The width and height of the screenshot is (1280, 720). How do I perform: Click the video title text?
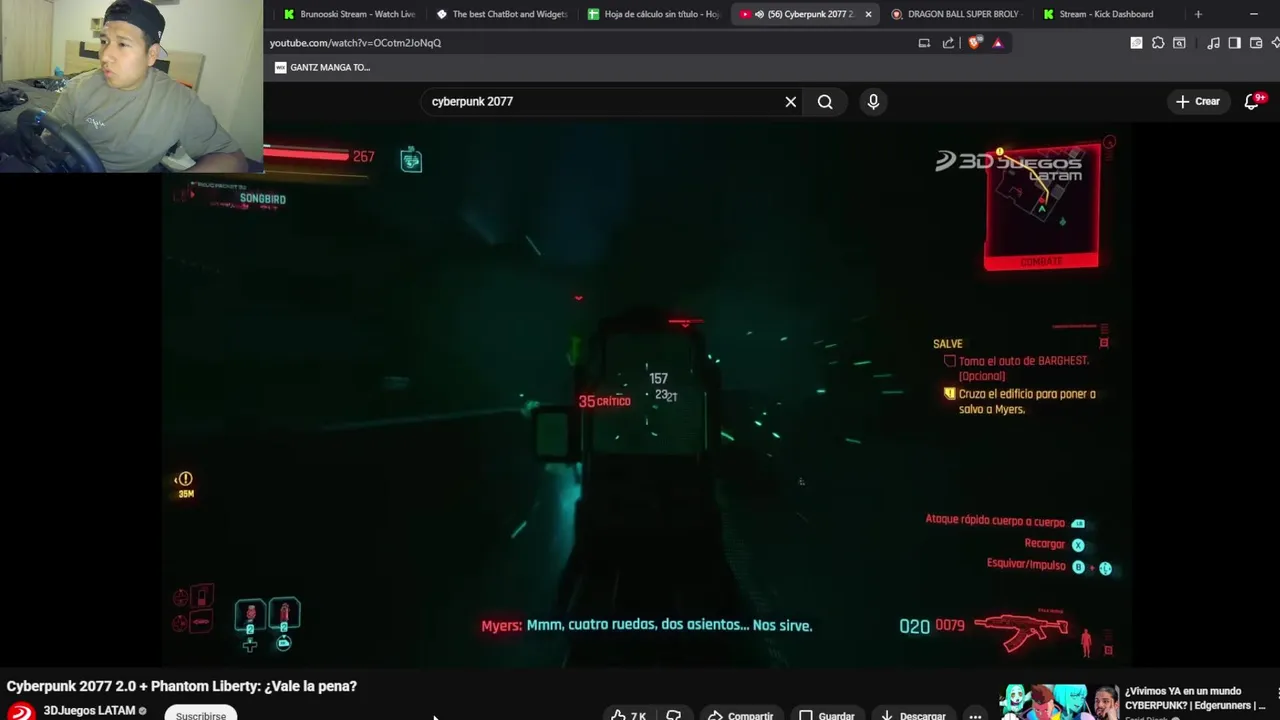(182, 686)
